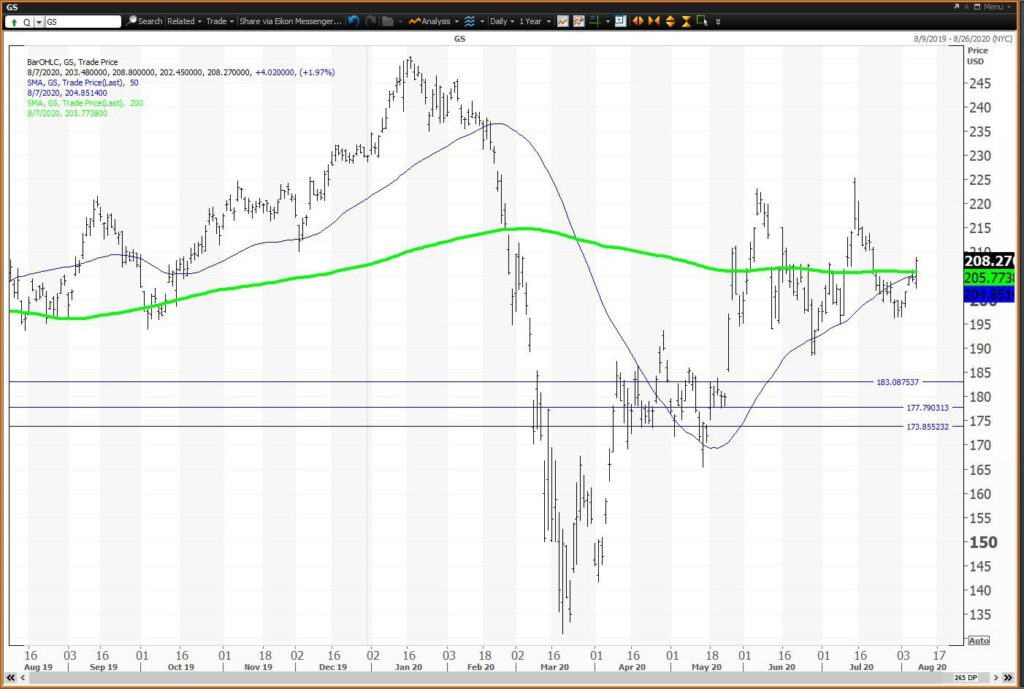Image resolution: width=1024 pixels, height=689 pixels.
Task: Toggle the crosshair cursor tool
Action: (594, 21)
